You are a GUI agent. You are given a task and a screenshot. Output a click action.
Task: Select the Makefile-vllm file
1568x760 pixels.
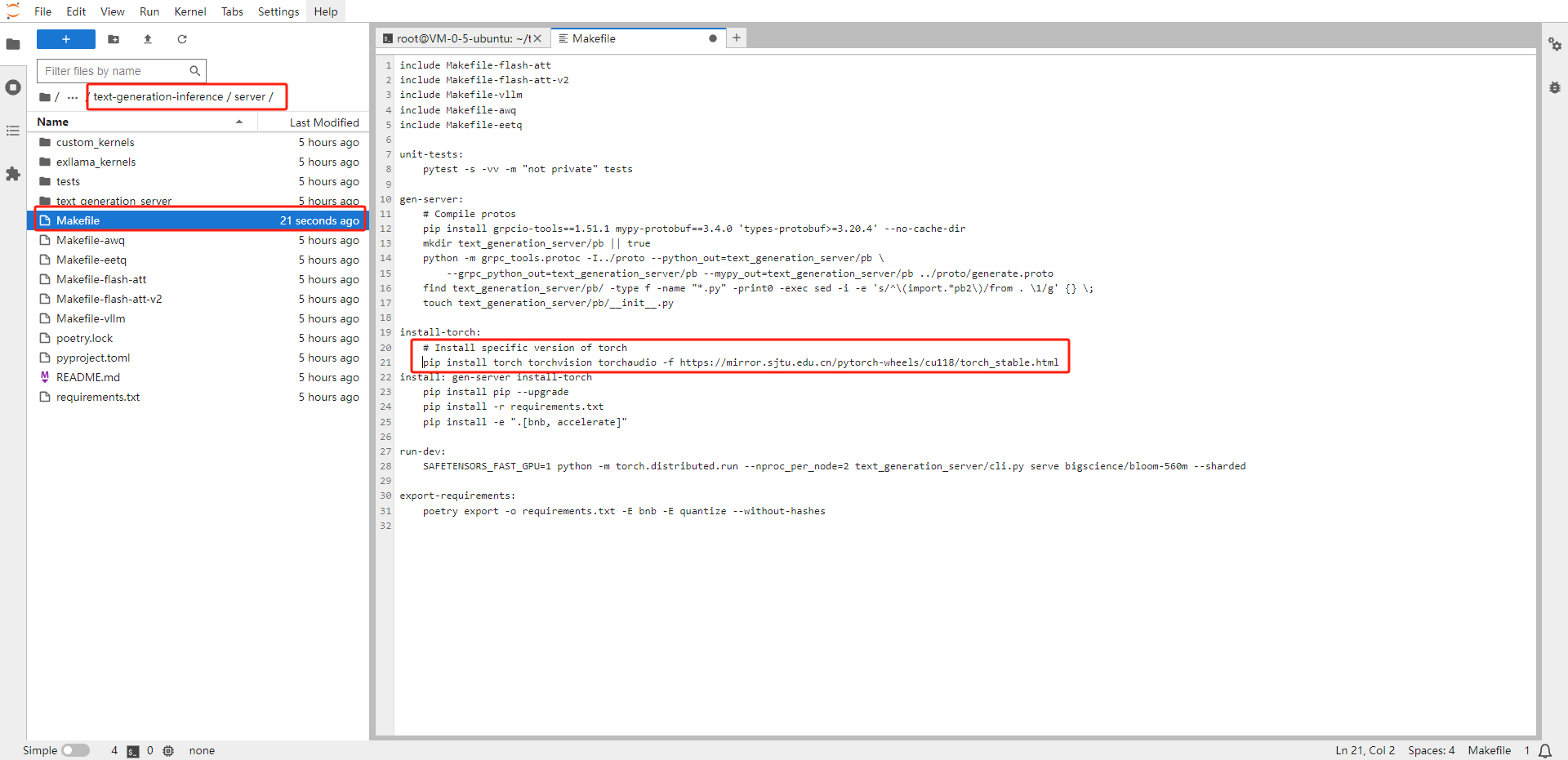click(x=198, y=318)
